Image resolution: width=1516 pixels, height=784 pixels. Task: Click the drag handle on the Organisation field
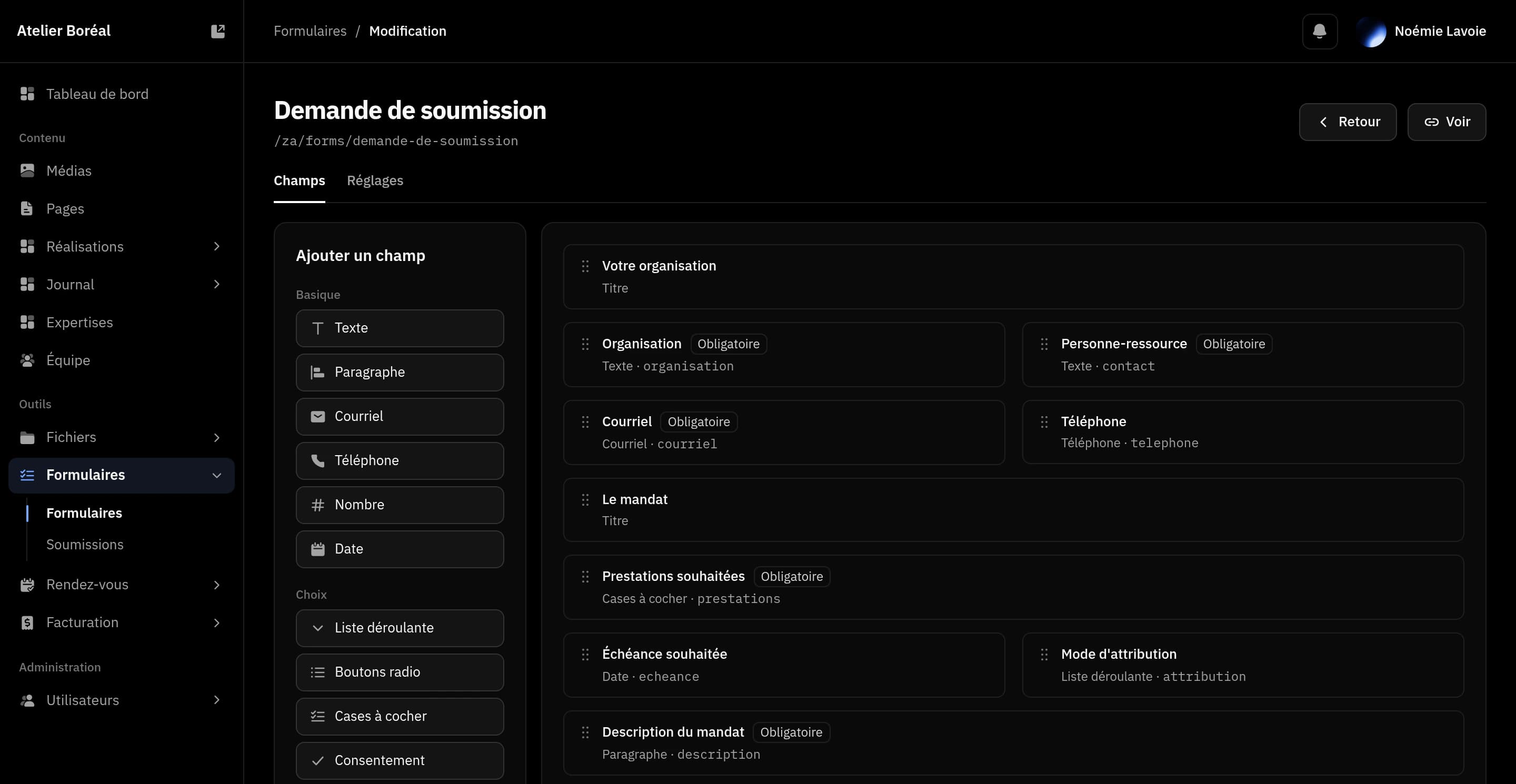point(585,344)
